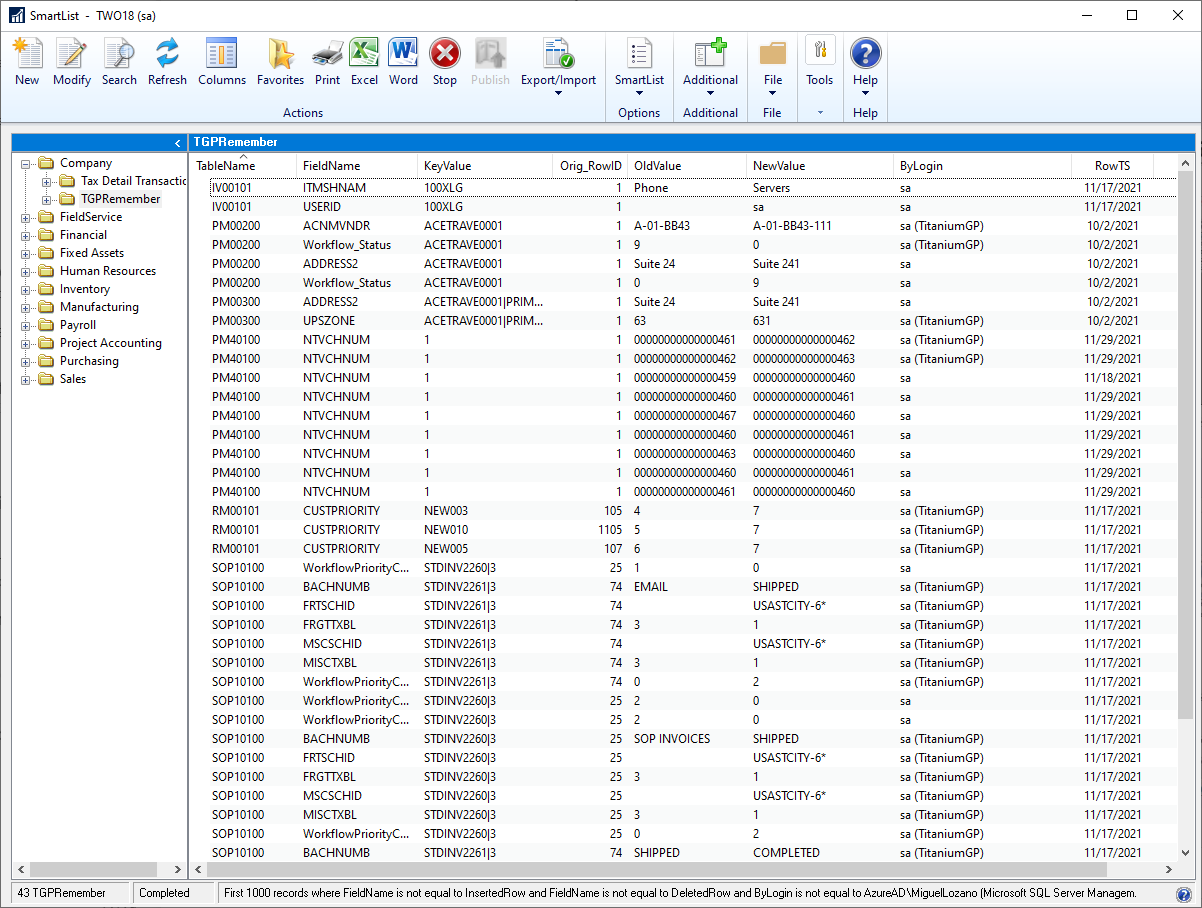This screenshot has width=1202, height=908.
Task: Click the status bar help icon
Action: (x=1183, y=894)
